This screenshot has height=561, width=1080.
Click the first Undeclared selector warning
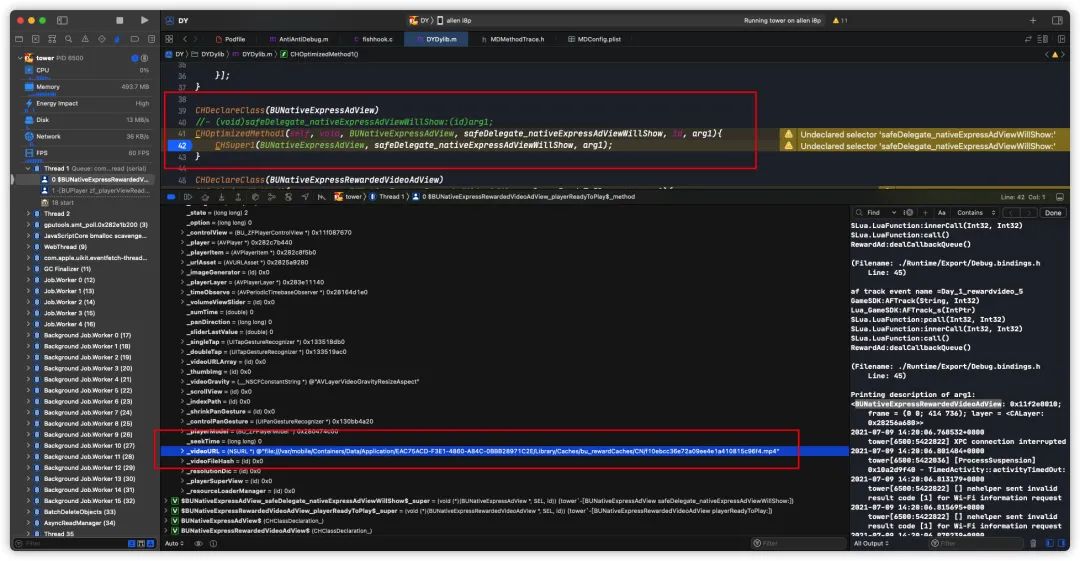pos(926,134)
